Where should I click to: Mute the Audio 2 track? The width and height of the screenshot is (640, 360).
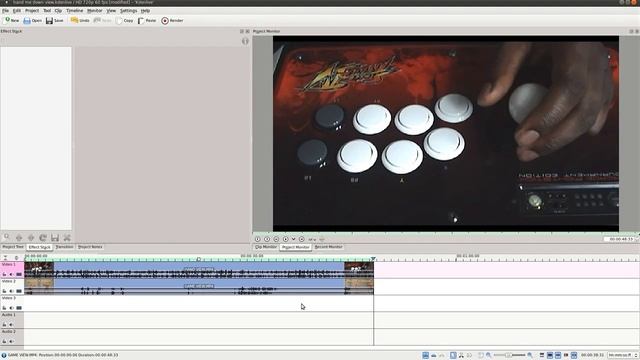coord(11,341)
